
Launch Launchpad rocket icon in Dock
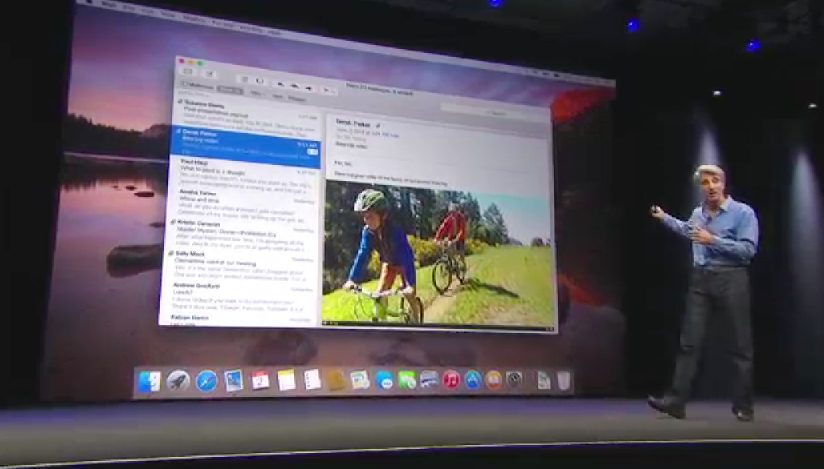(x=178, y=380)
